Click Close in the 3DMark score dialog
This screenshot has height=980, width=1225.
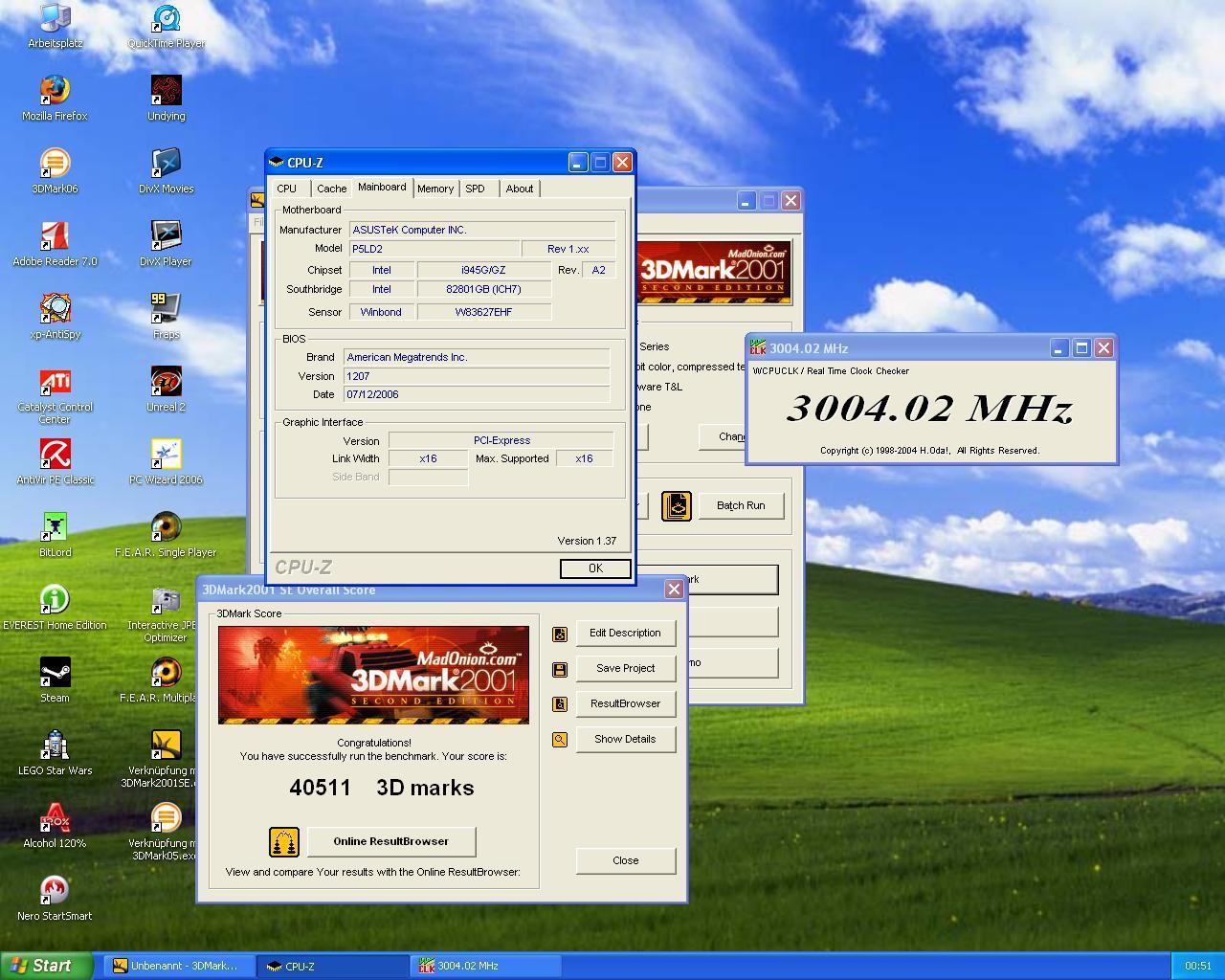coord(625,860)
